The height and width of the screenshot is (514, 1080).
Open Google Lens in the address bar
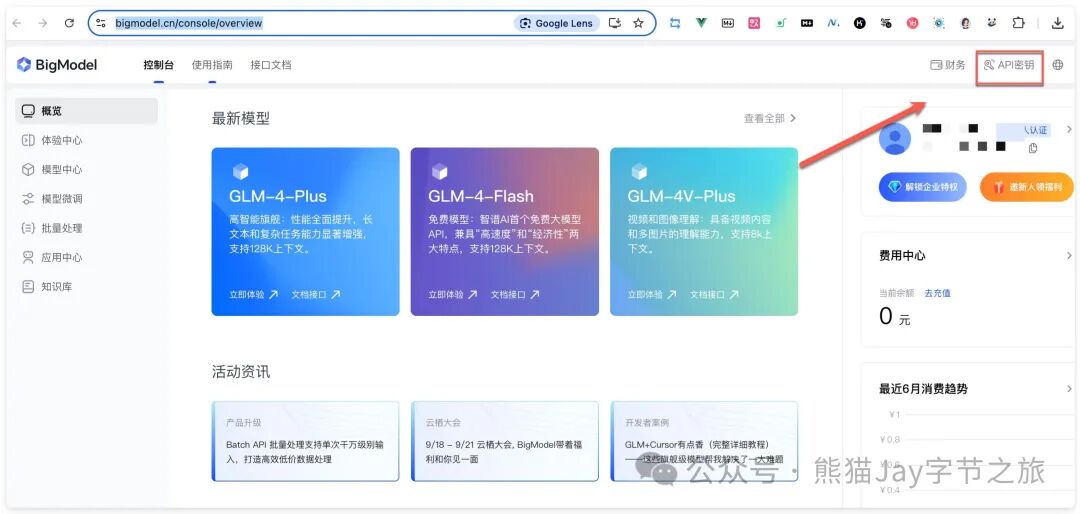(x=557, y=23)
